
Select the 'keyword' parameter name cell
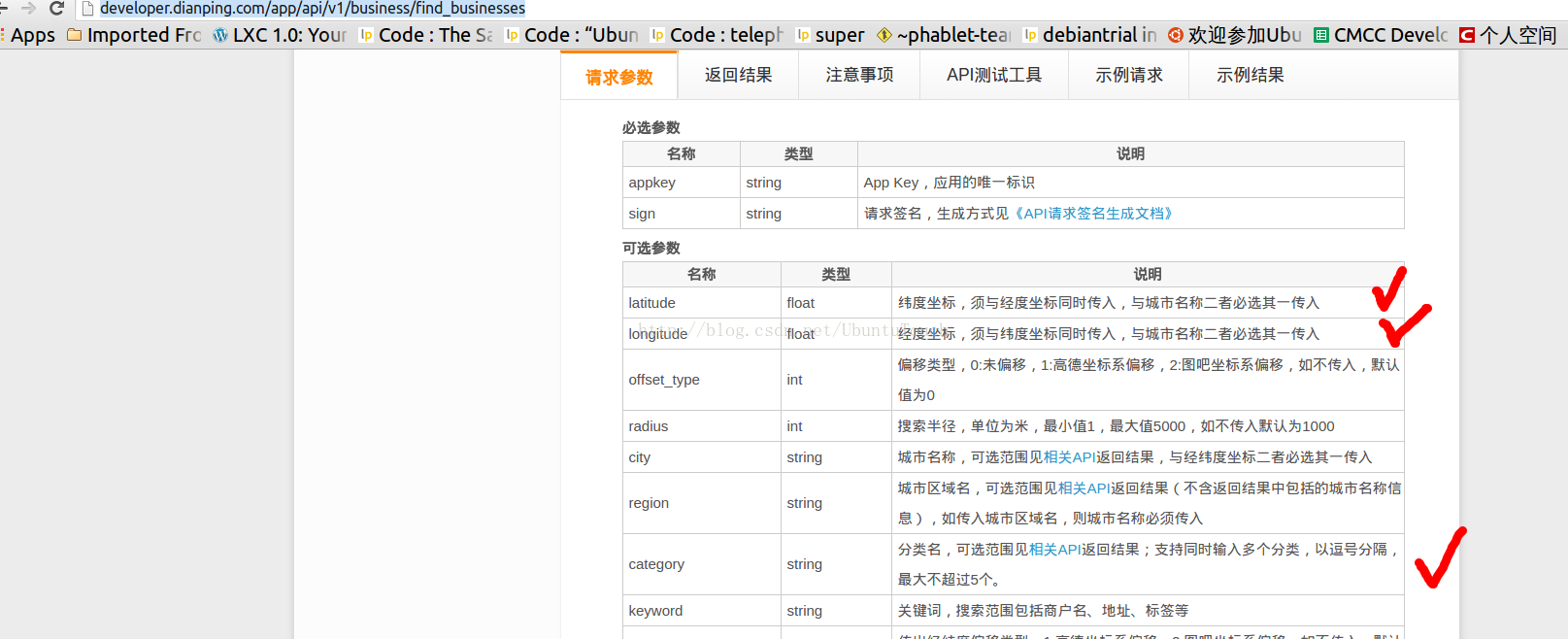(x=702, y=611)
